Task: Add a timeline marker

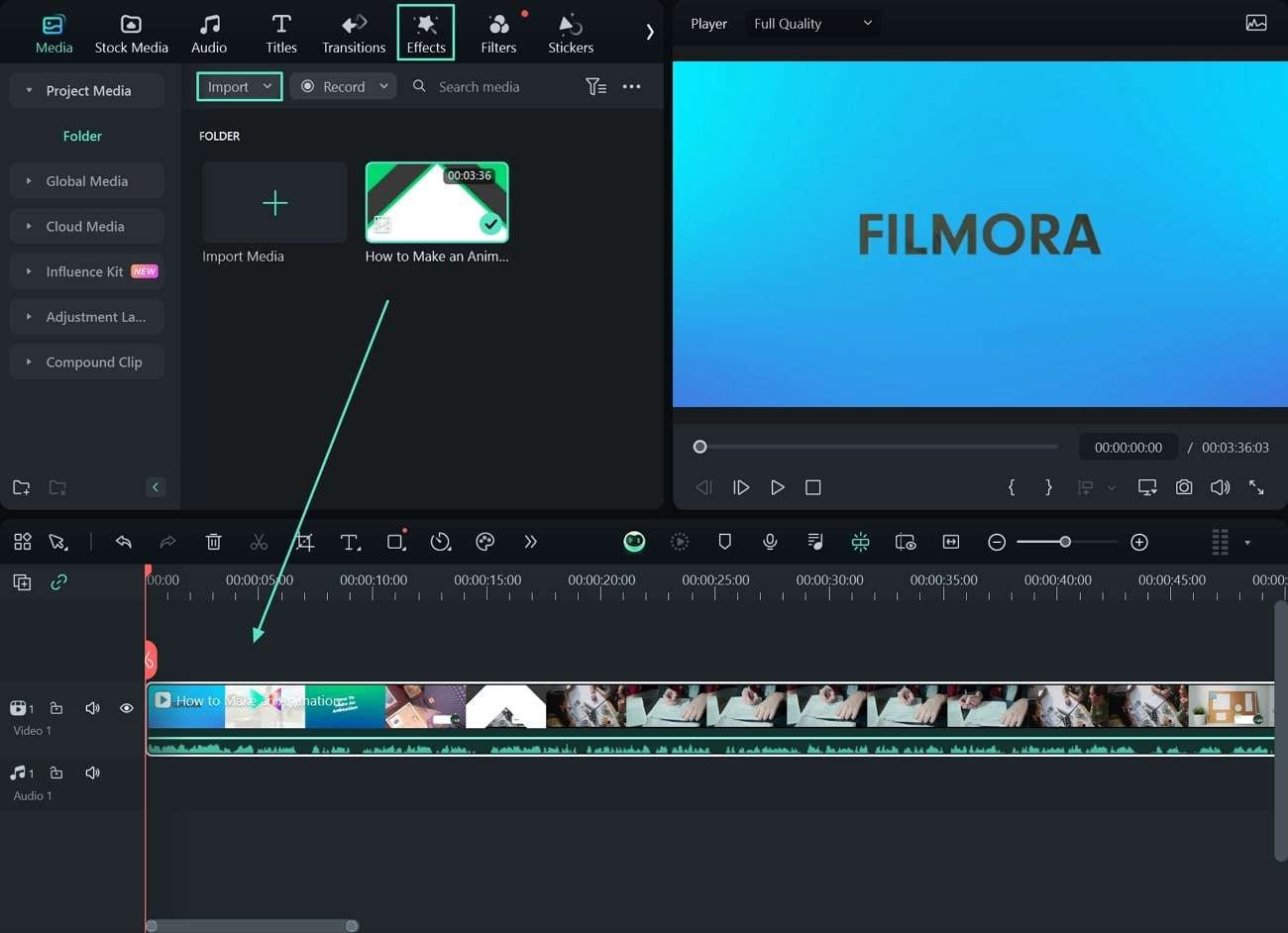Action: click(x=724, y=542)
